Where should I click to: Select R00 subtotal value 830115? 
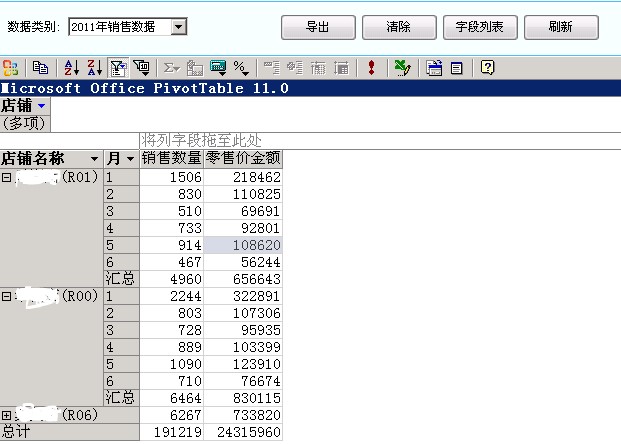pyautogui.click(x=243, y=398)
